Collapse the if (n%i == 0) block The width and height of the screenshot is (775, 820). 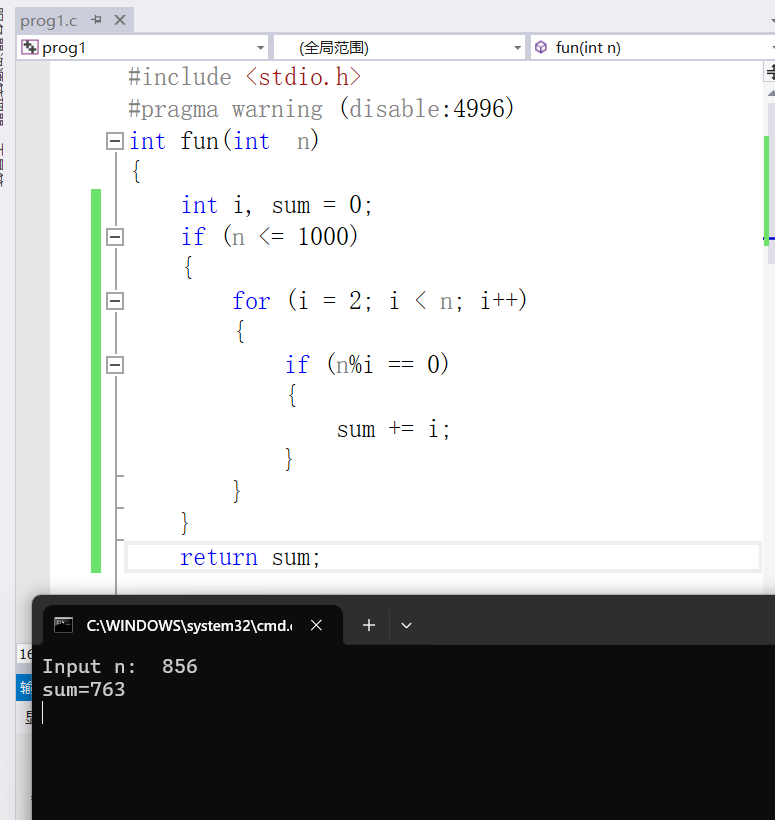(x=115, y=365)
